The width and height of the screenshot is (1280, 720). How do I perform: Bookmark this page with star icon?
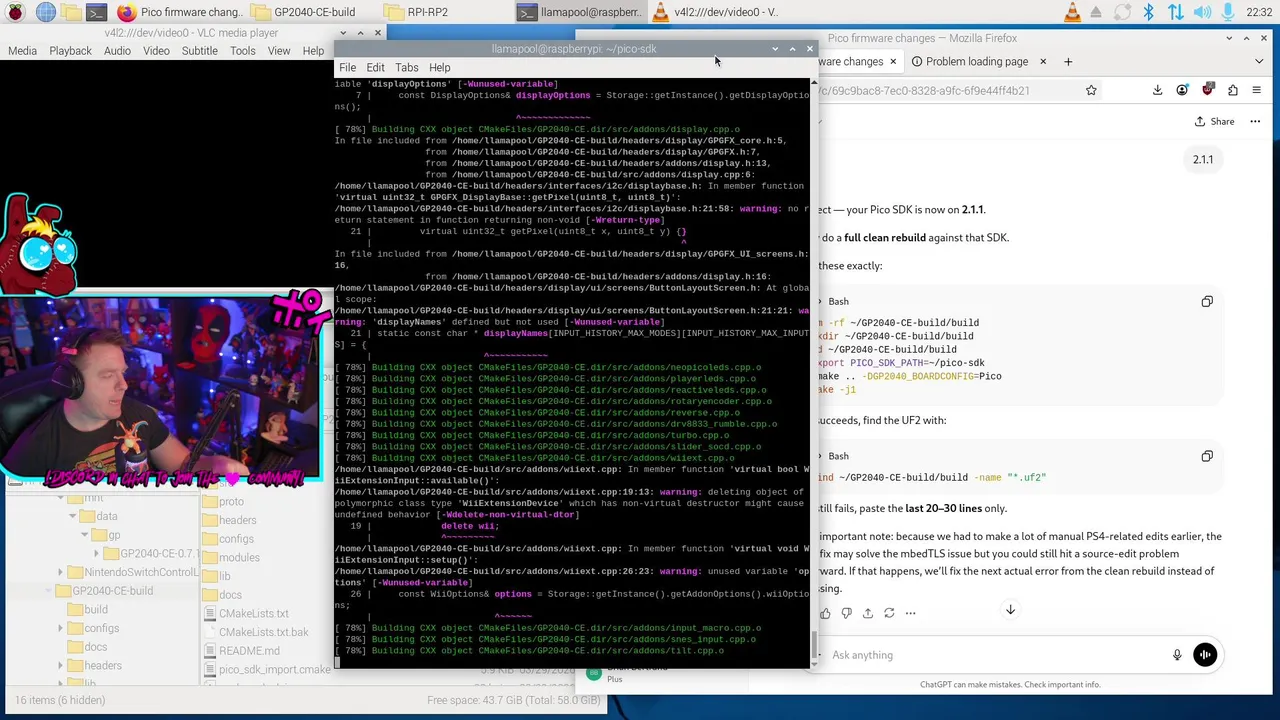click(x=1091, y=90)
